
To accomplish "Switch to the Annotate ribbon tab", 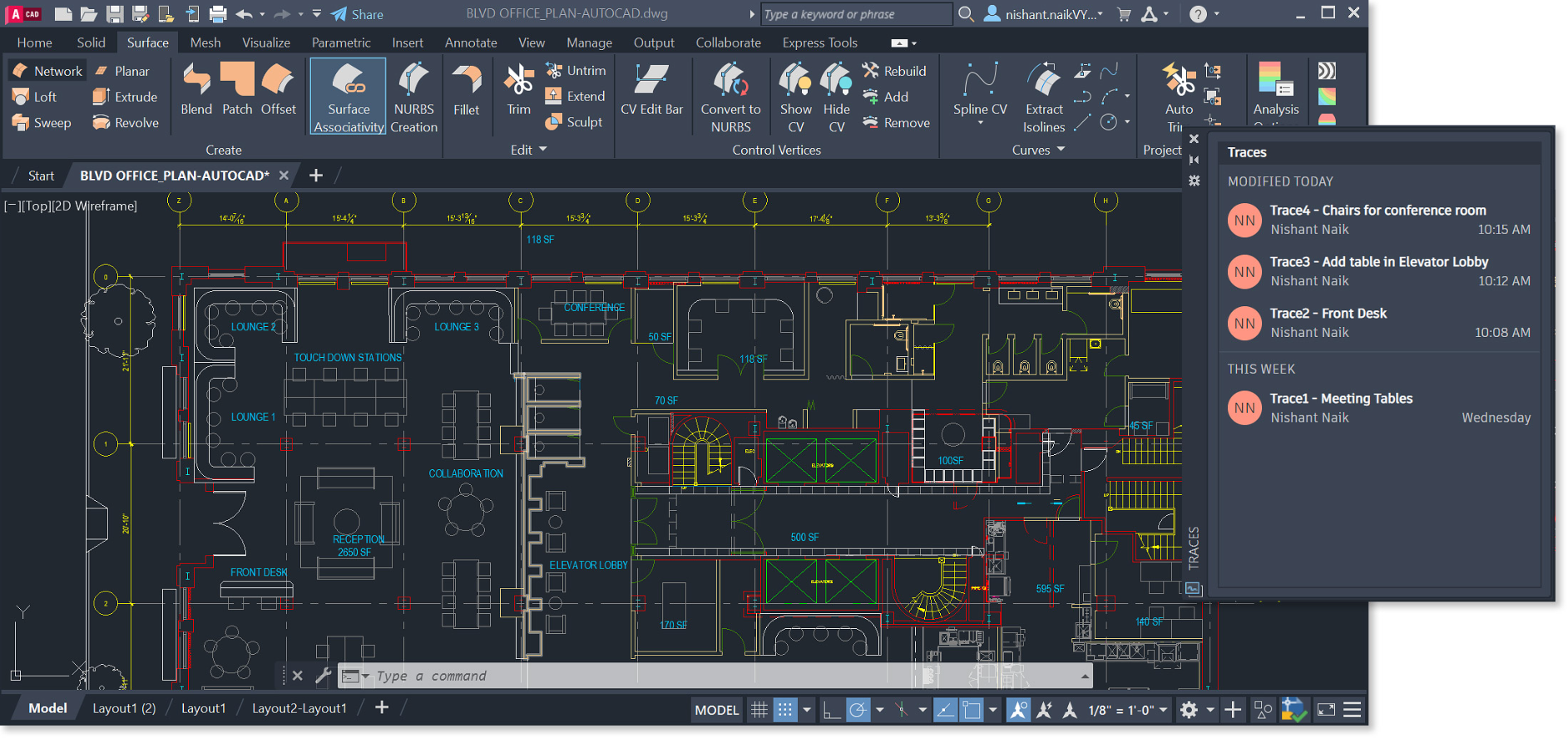I will [471, 42].
